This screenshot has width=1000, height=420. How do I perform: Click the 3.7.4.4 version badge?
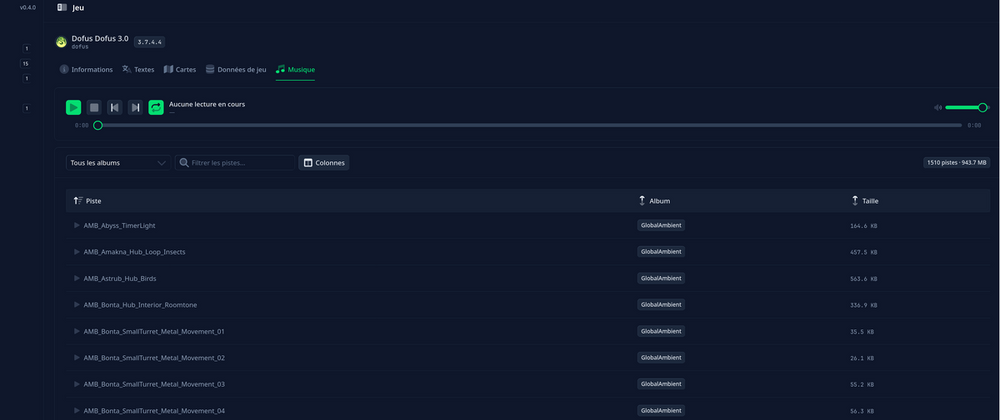tap(150, 42)
